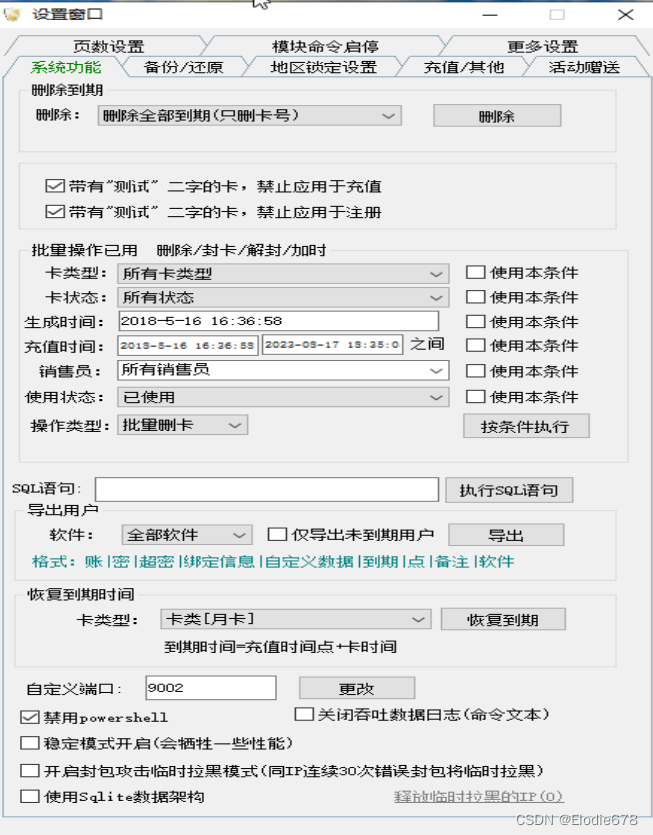653x835 pixels.
Task: Minimize the 设置窗口 window
Action: pos(489,14)
